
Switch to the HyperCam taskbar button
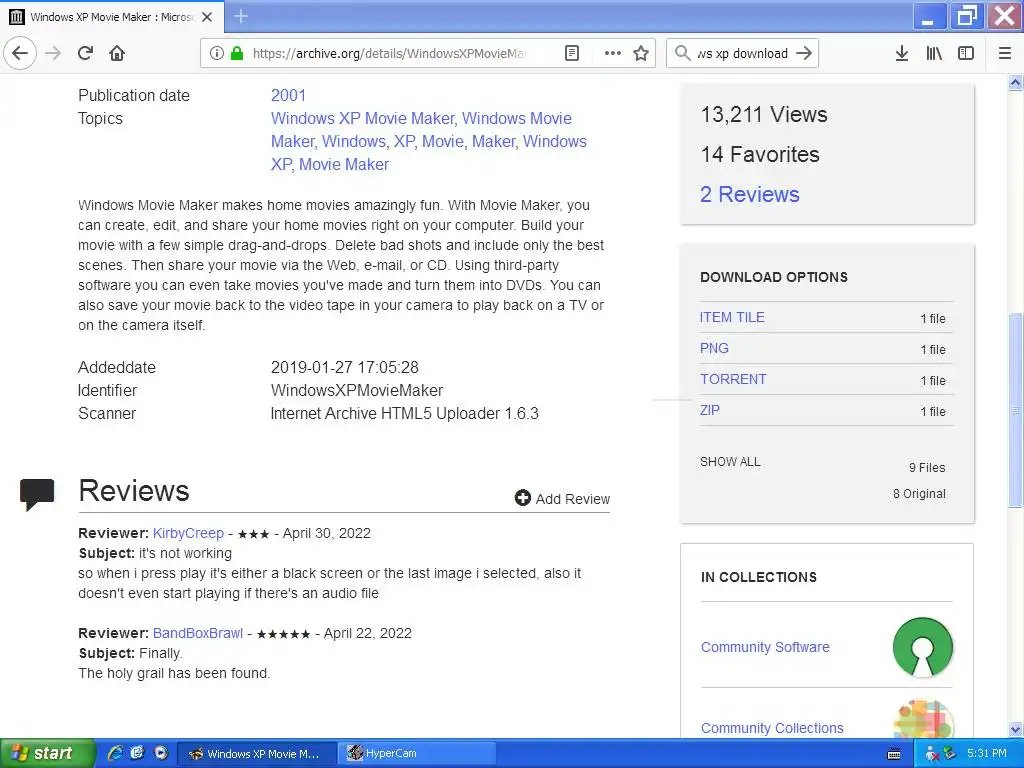418,753
